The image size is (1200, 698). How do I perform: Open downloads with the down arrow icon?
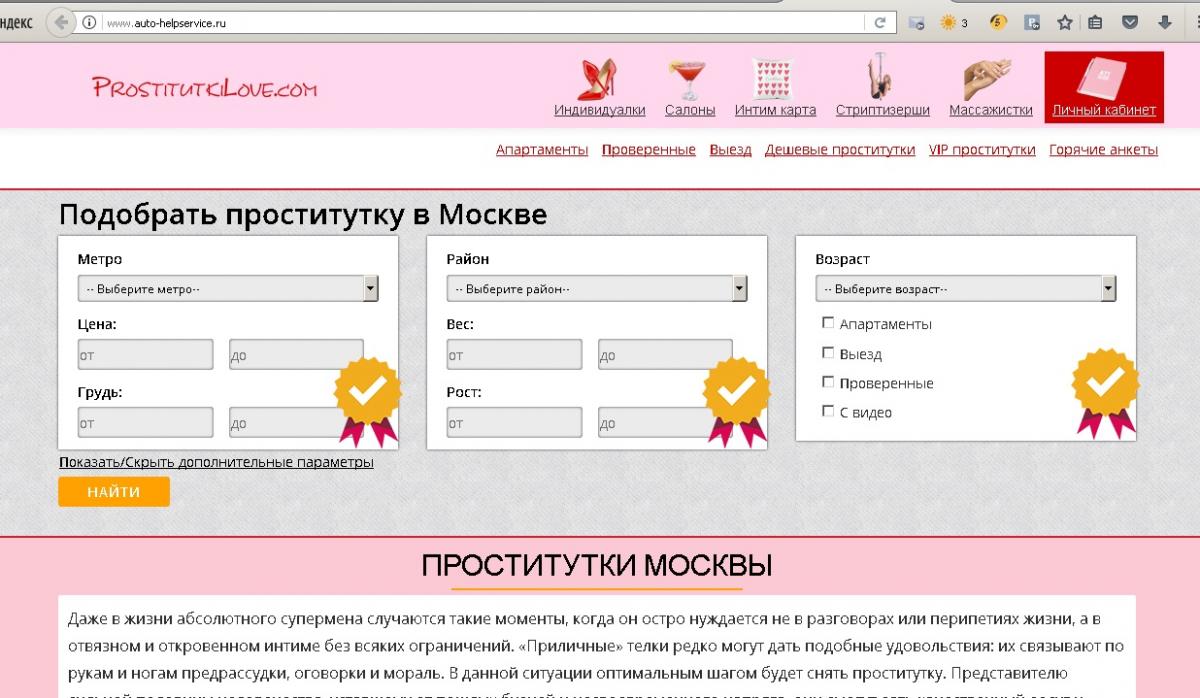(1165, 23)
